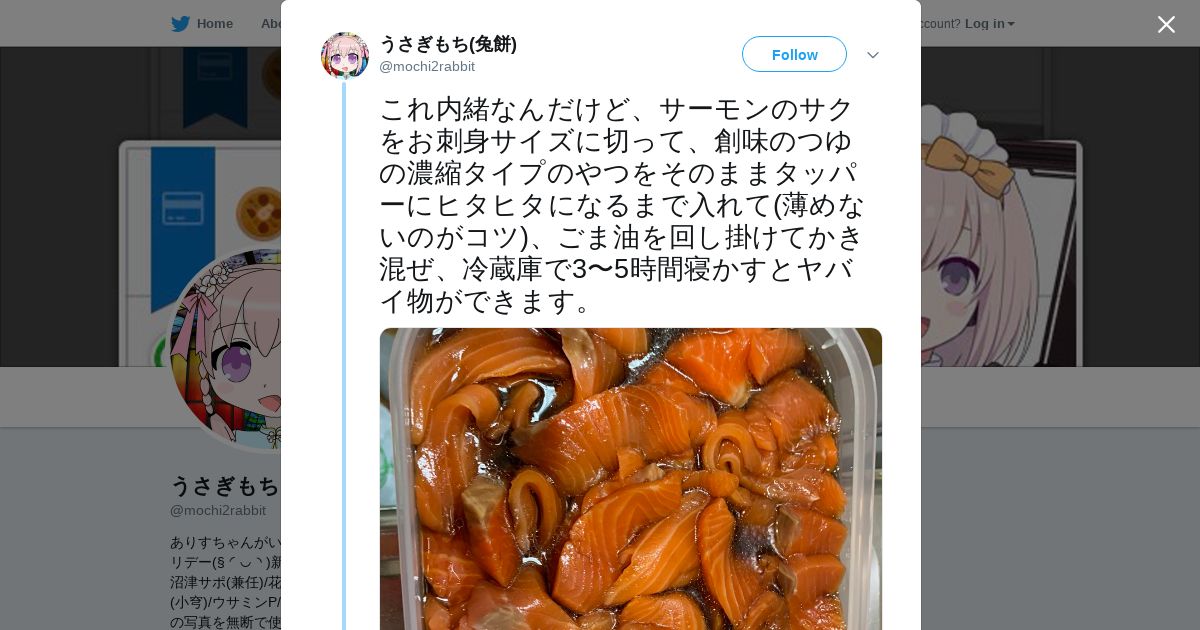The image size is (1200, 630).
Task: Click the display name うさぎもち(兔餅) in tweet
Action: point(448,44)
